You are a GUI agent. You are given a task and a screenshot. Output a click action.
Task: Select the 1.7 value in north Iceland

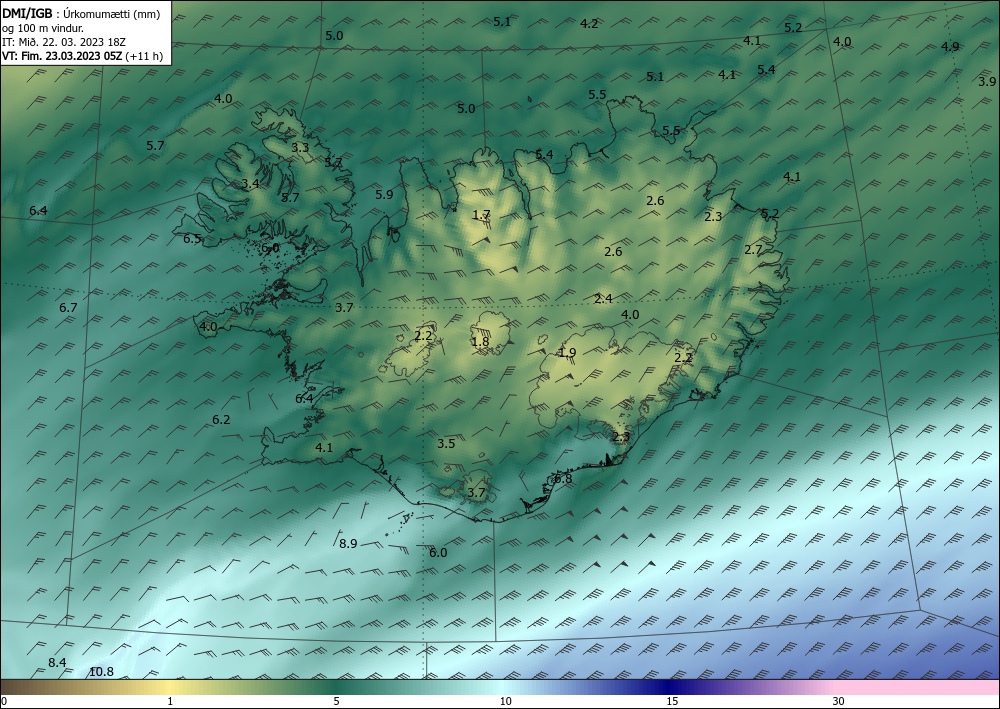coord(482,215)
